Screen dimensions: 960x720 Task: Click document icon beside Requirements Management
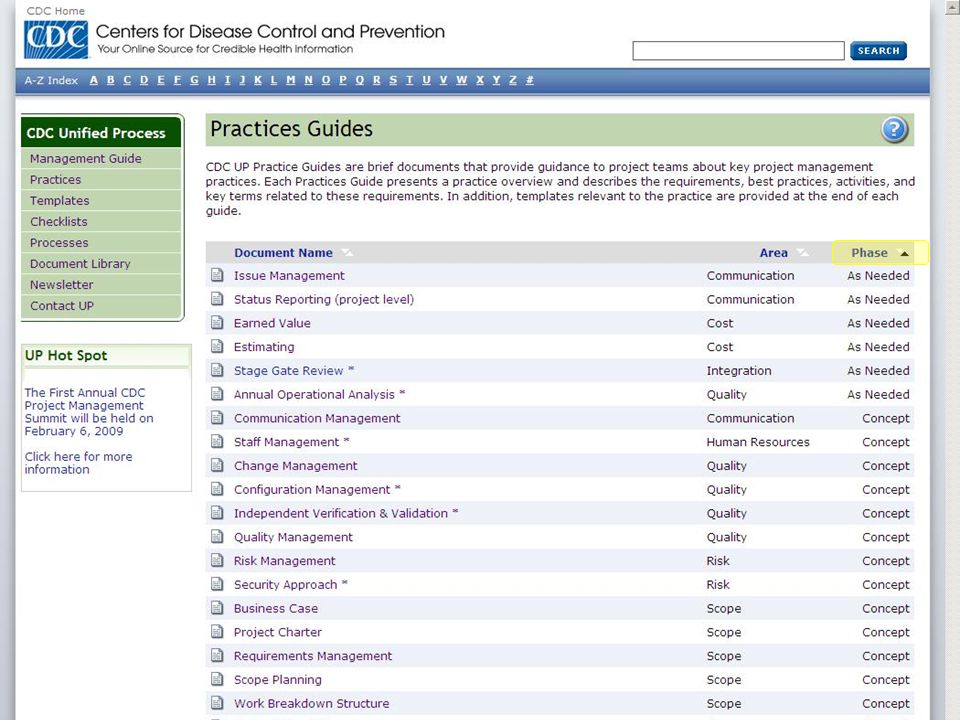tap(217, 655)
